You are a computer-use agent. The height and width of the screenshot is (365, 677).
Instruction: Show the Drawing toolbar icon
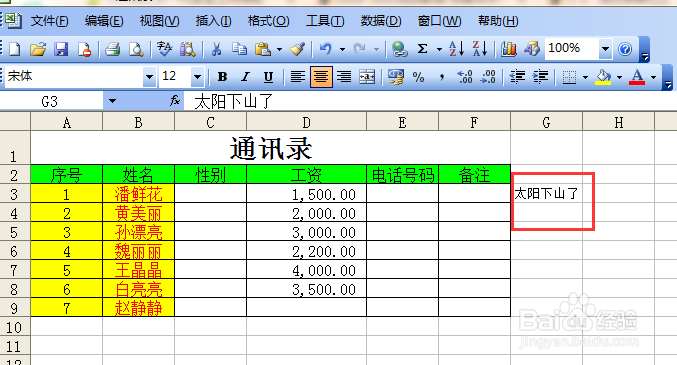(532, 49)
